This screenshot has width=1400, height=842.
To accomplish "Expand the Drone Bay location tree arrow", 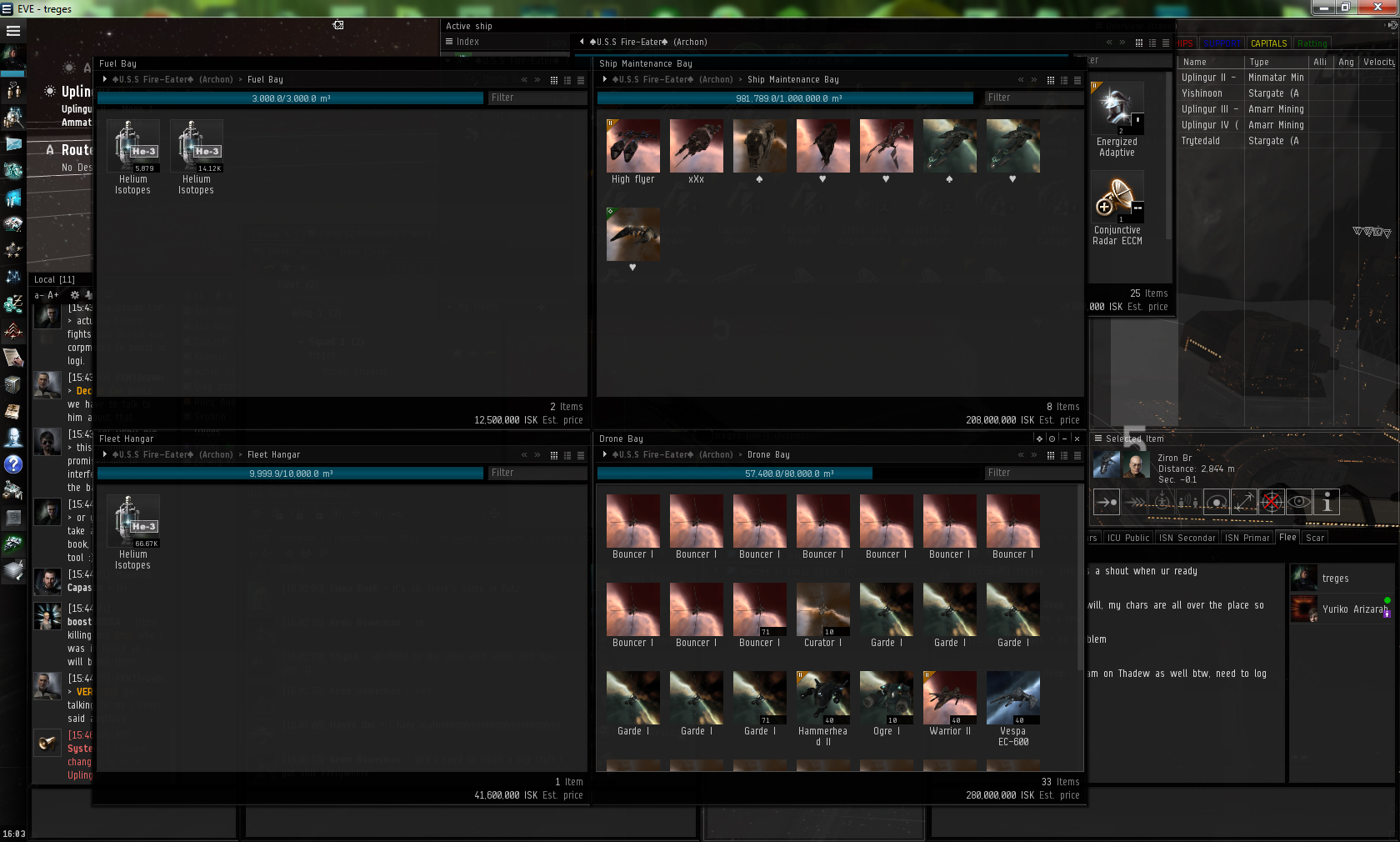I will tap(604, 454).
